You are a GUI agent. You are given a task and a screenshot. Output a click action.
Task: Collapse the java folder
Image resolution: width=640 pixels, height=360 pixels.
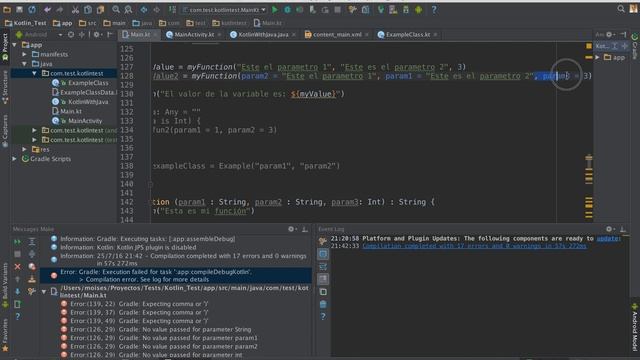(24, 64)
